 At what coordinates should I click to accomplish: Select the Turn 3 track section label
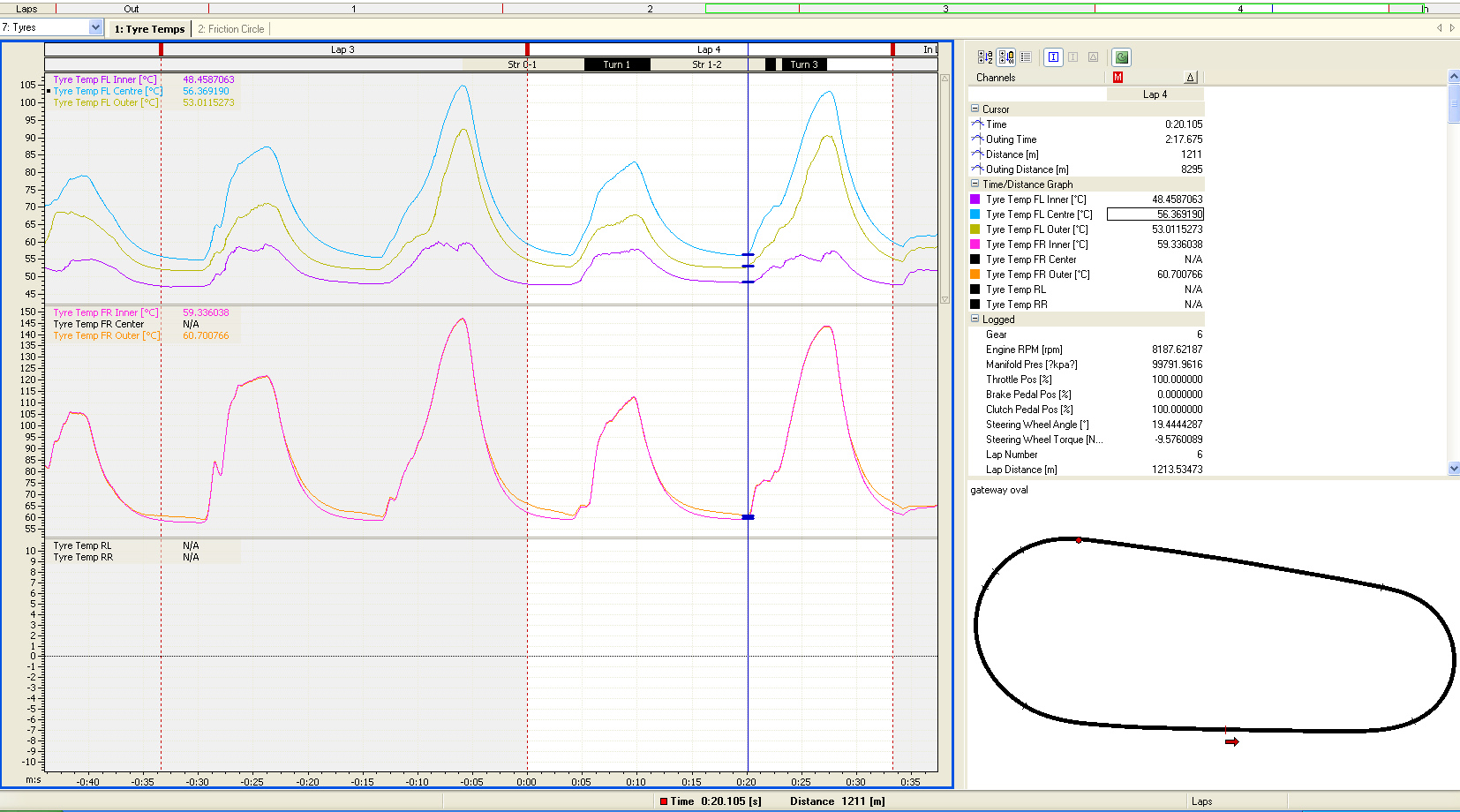point(803,64)
